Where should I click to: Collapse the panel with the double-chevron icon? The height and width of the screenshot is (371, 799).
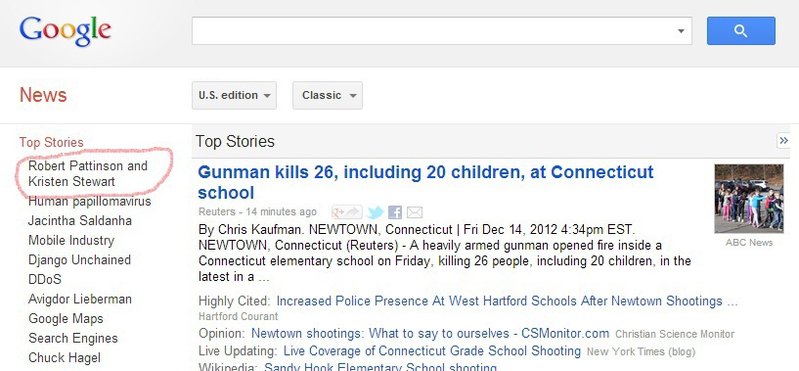pyautogui.click(x=783, y=141)
